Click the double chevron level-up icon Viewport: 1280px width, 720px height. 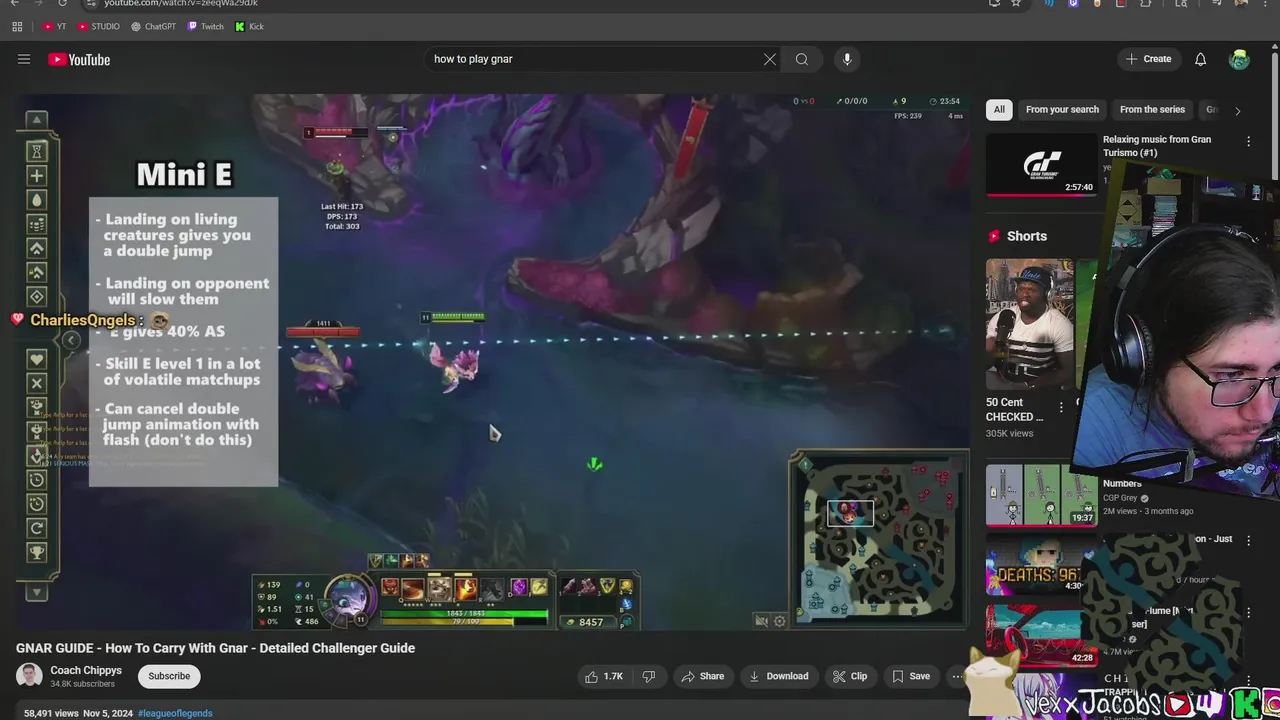[37, 248]
